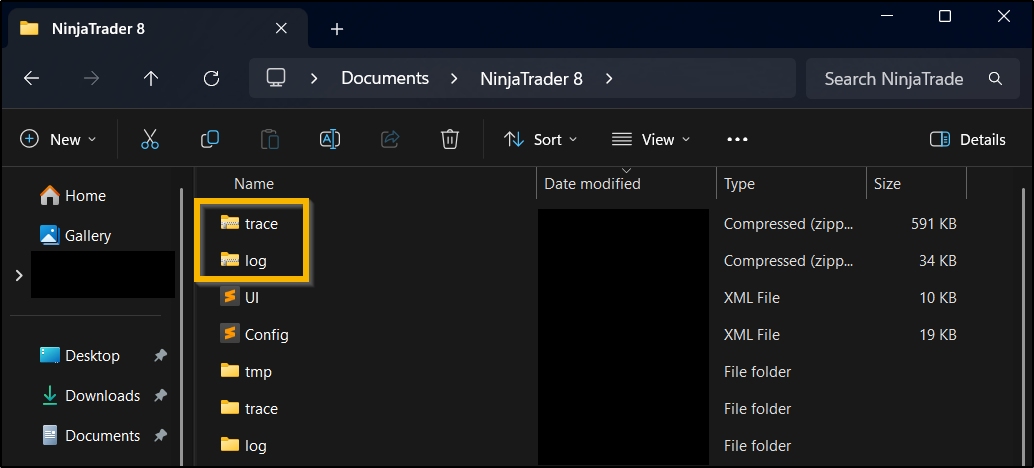The width and height of the screenshot is (1034, 468).
Task: Sort by Date modified column header
Action: (x=592, y=184)
